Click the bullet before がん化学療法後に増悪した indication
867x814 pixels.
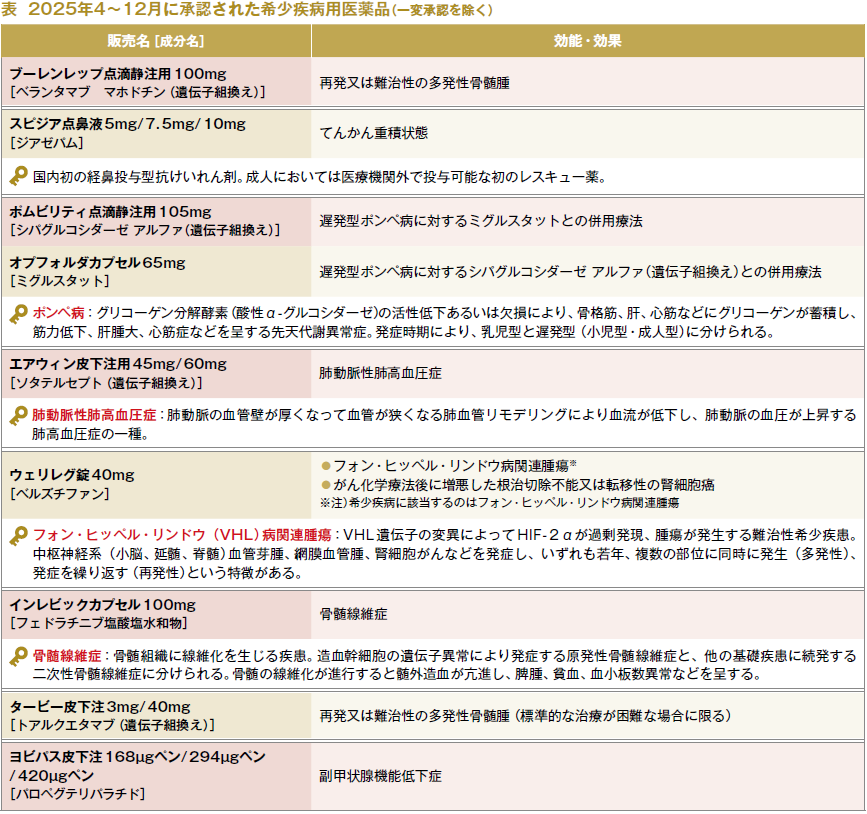(325, 484)
